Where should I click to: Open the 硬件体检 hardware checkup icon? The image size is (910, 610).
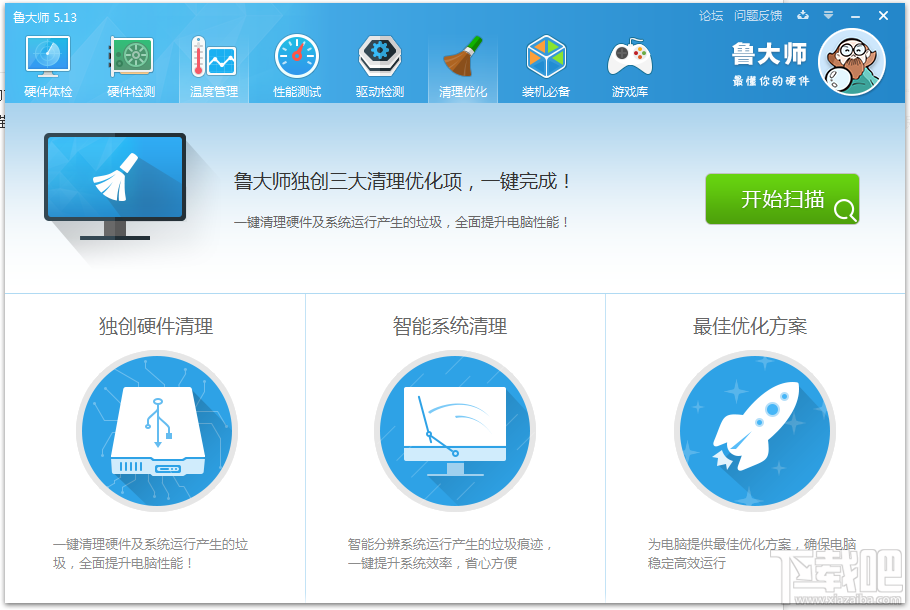point(48,66)
